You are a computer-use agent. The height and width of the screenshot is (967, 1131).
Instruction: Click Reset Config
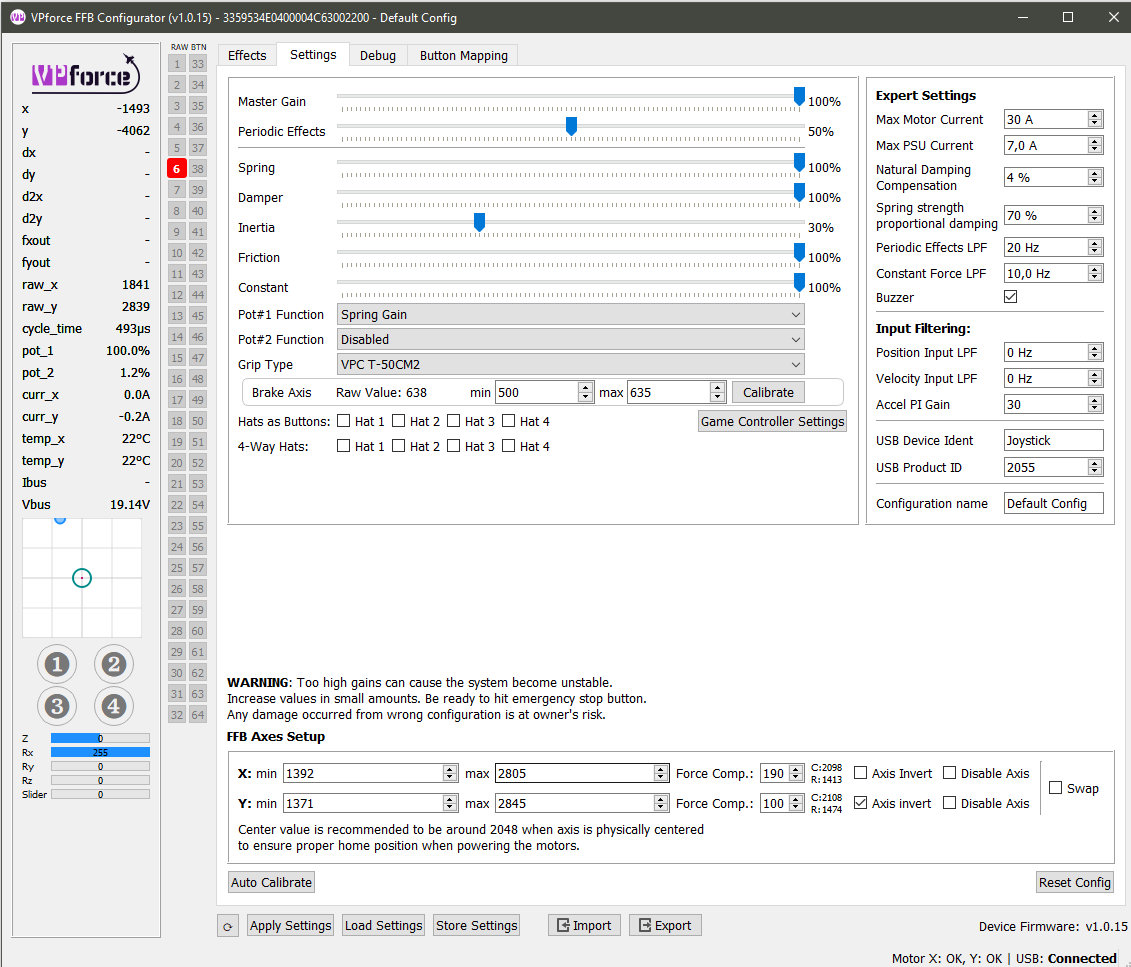[1074, 882]
